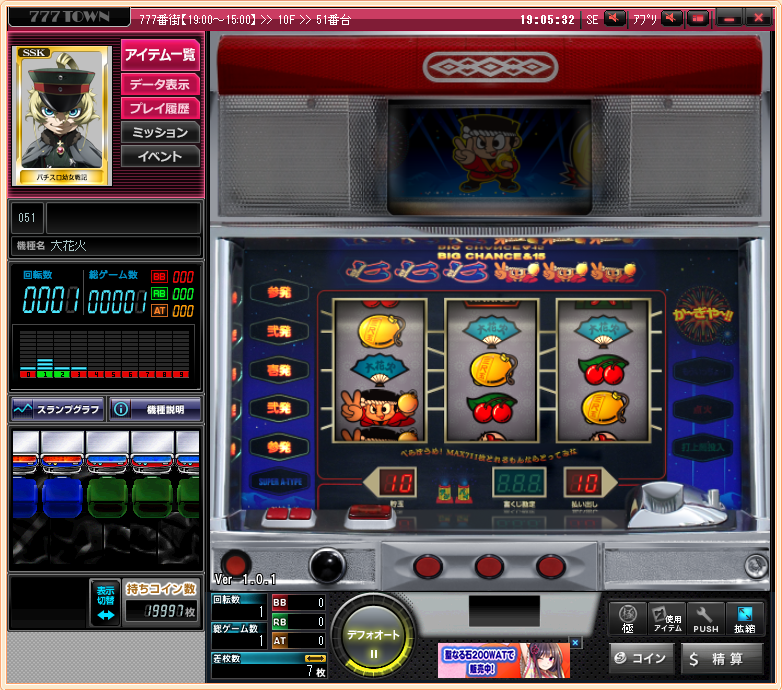The height and width of the screenshot is (690, 782).
Task: Mute the SE sound effects speaker
Action: pos(615,19)
